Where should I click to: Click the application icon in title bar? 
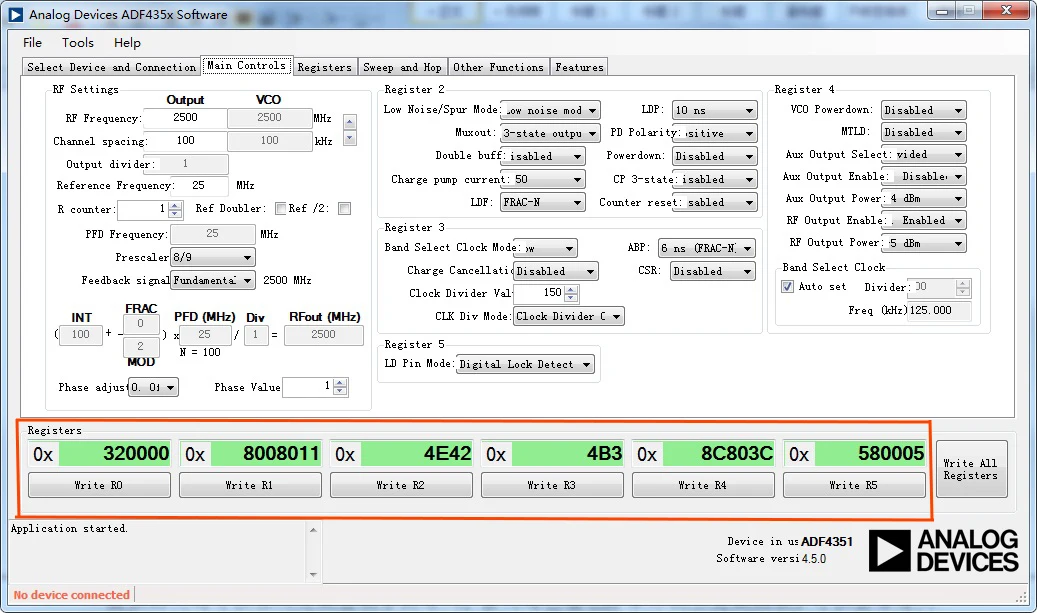tap(15, 15)
